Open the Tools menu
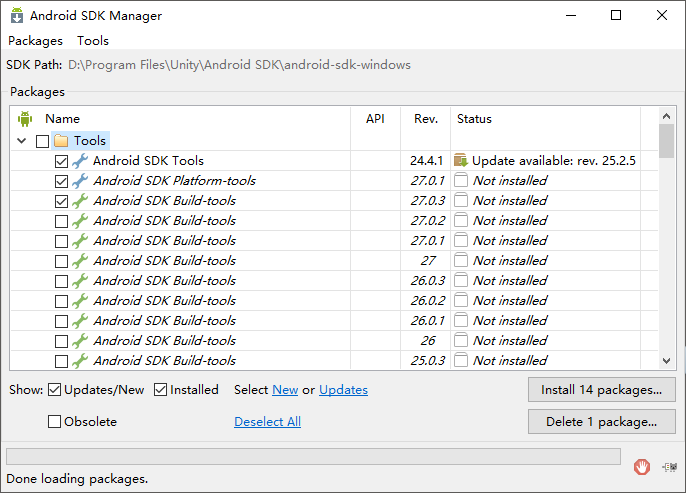686x493 pixels. pos(93,41)
